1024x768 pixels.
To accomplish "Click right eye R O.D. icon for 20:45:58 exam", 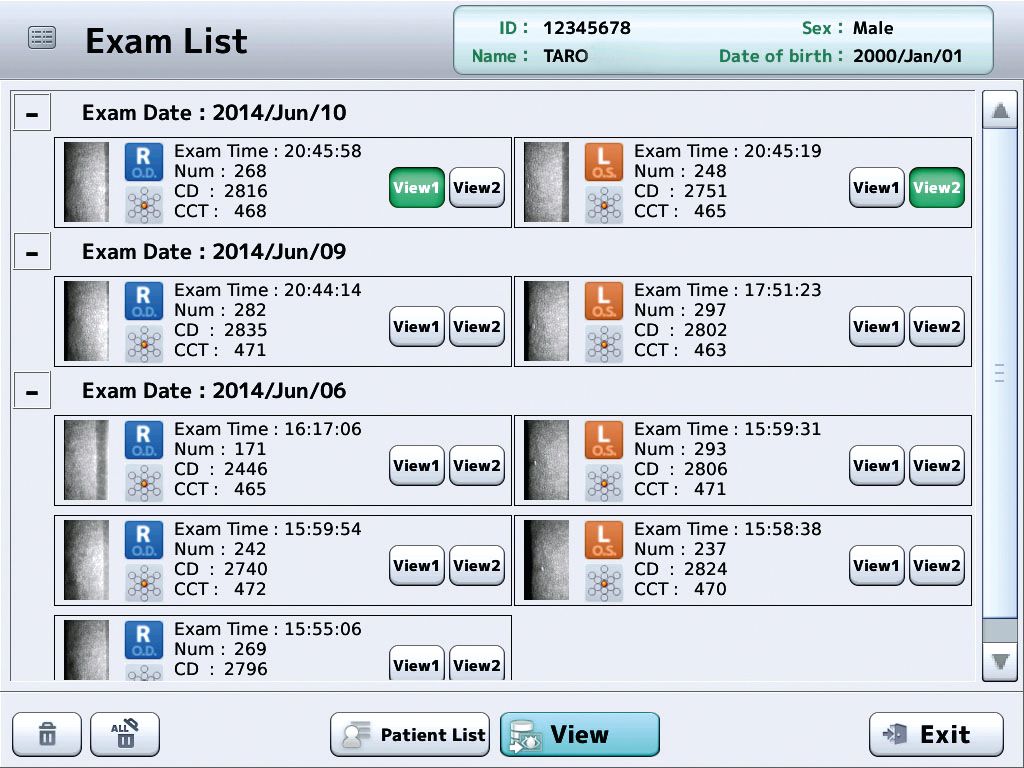I will click(143, 162).
